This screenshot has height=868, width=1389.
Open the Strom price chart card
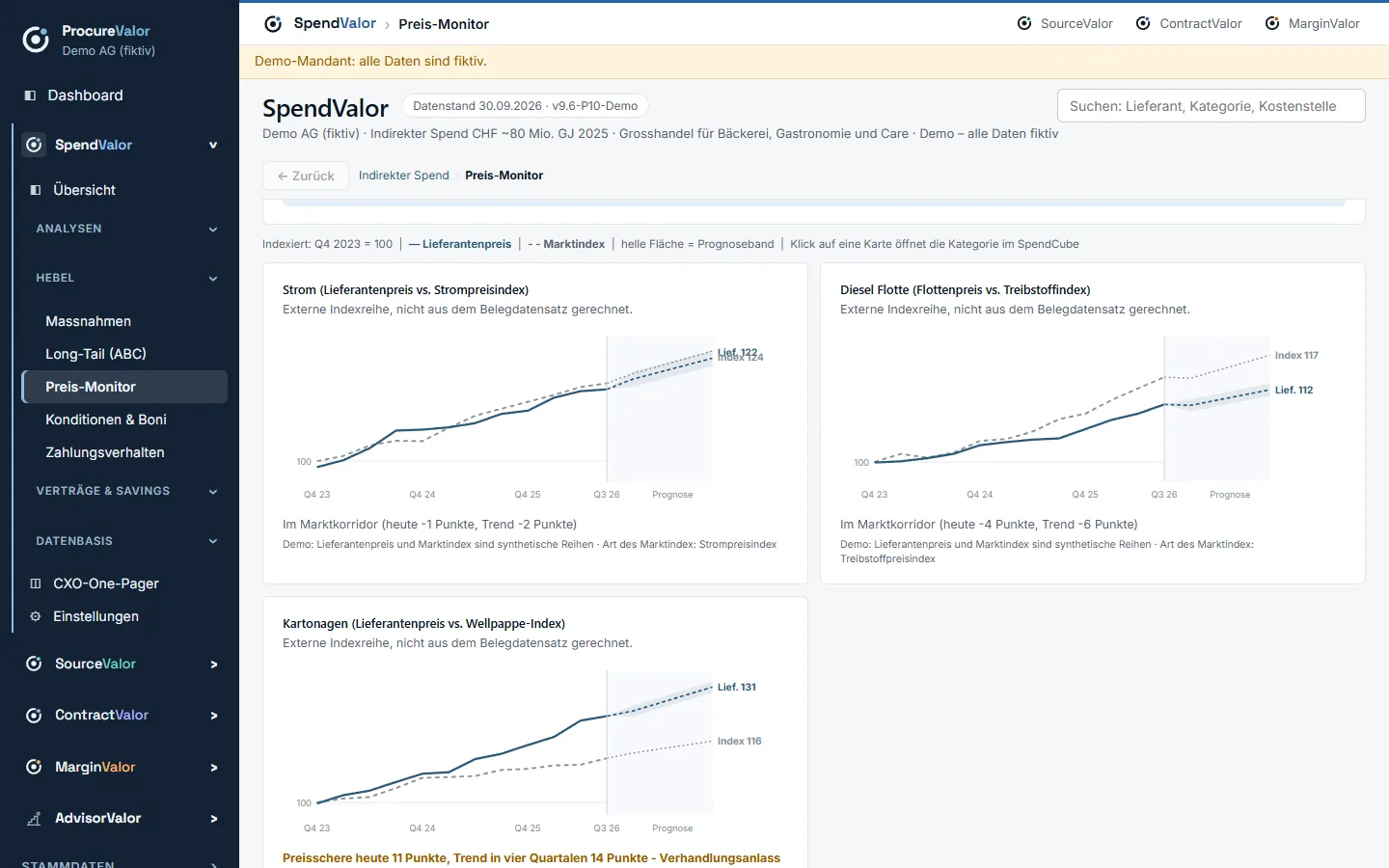[535, 423]
